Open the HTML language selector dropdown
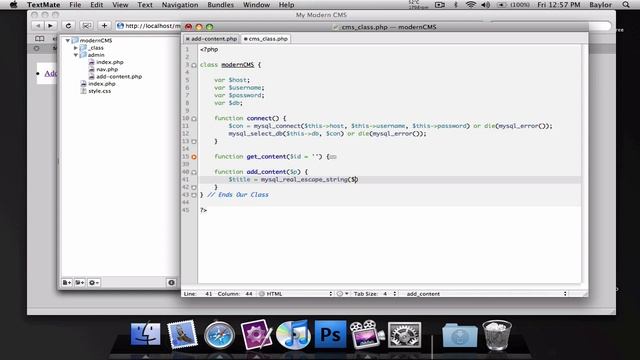 (296, 293)
